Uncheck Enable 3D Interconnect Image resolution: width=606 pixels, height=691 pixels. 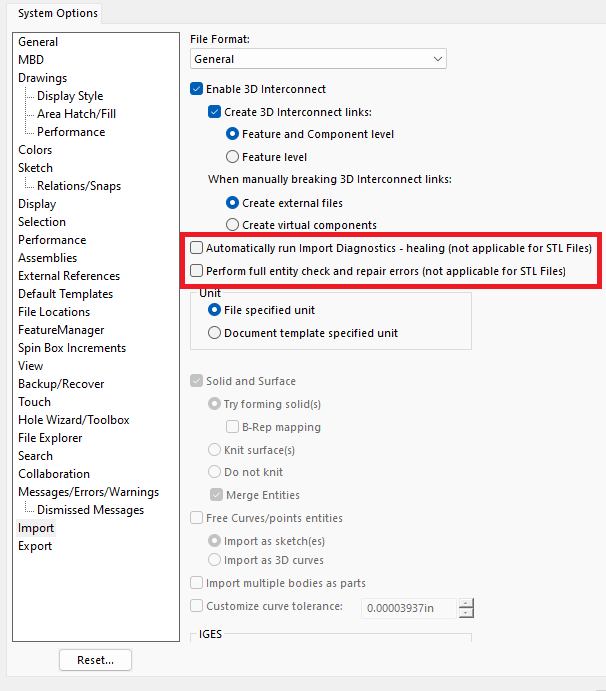(x=197, y=89)
